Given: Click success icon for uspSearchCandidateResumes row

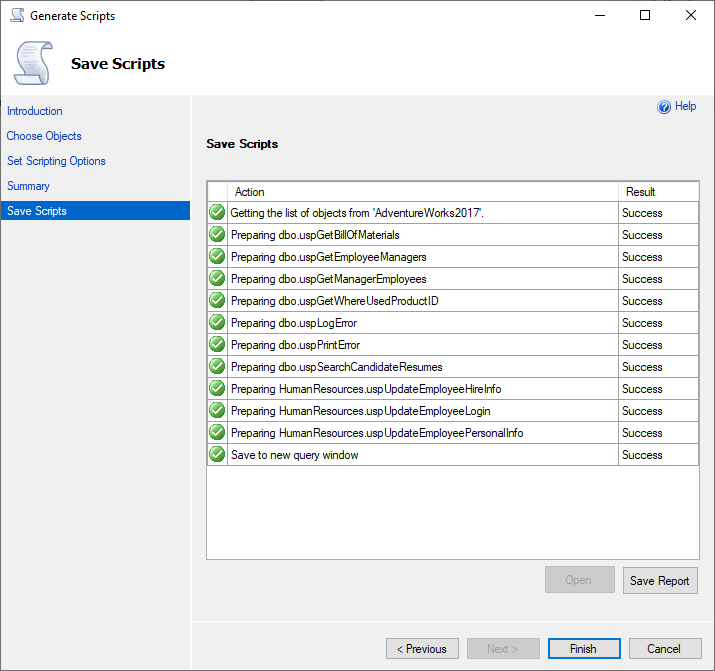Looking at the screenshot, I should tap(217, 367).
